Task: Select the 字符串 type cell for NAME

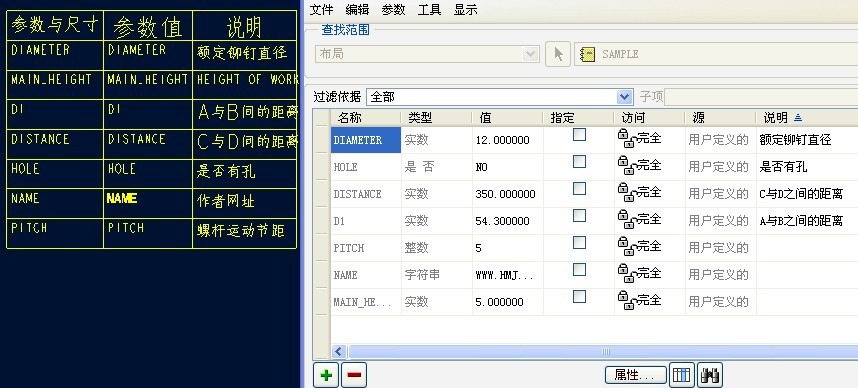Action: [437, 275]
